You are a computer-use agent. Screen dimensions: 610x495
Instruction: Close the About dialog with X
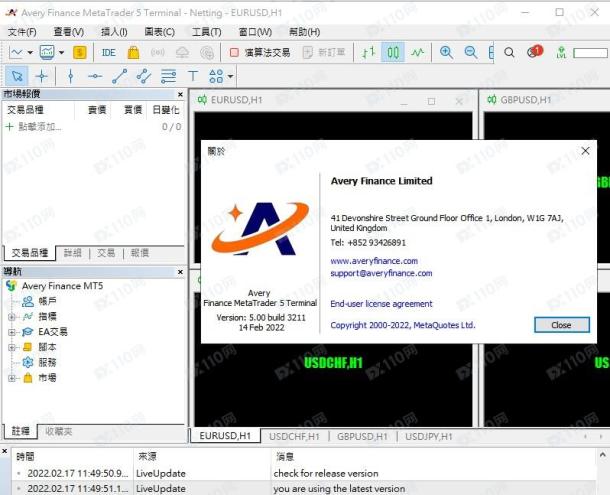585,151
